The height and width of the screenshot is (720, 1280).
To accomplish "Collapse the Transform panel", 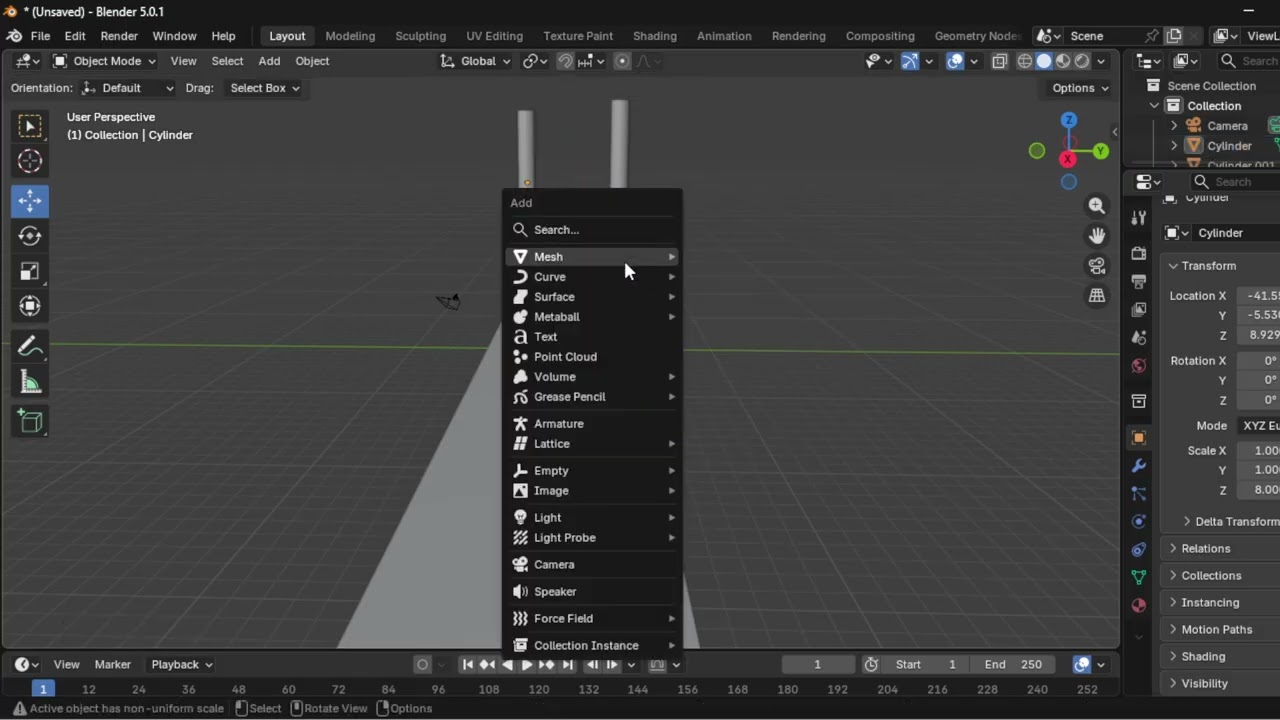I will tap(1174, 266).
